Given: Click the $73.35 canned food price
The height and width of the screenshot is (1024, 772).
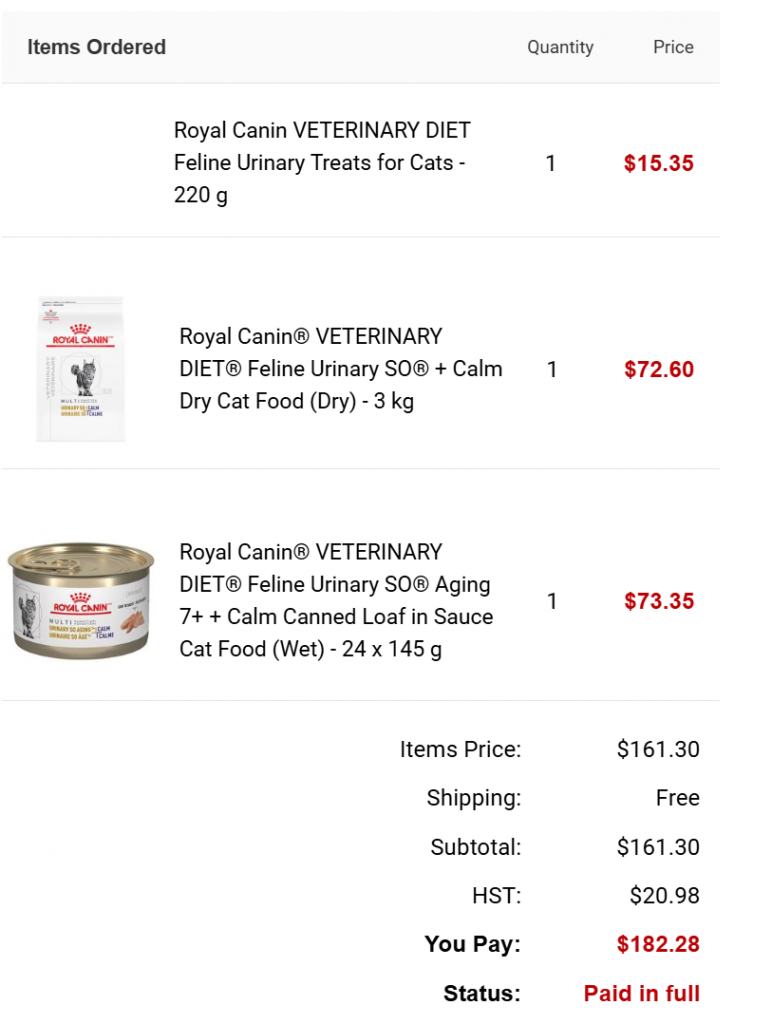Looking at the screenshot, I should point(658,601).
